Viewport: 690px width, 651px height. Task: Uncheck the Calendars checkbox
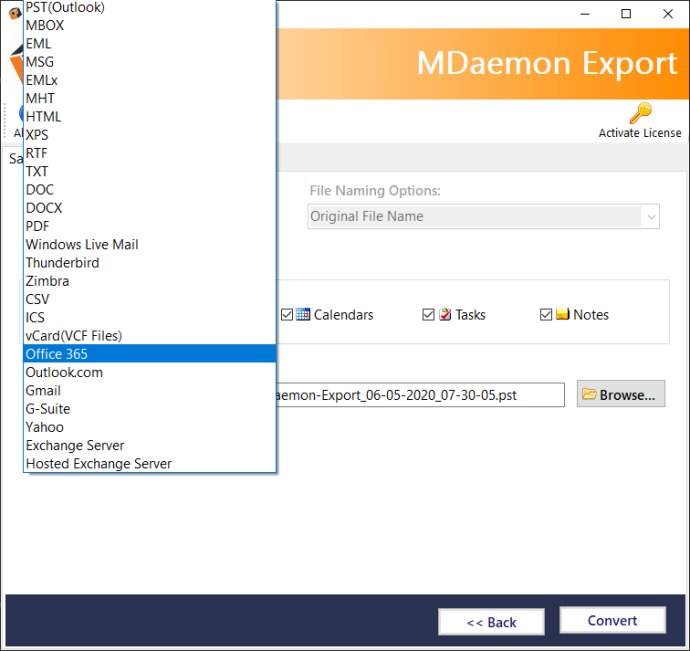click(287, 315)
